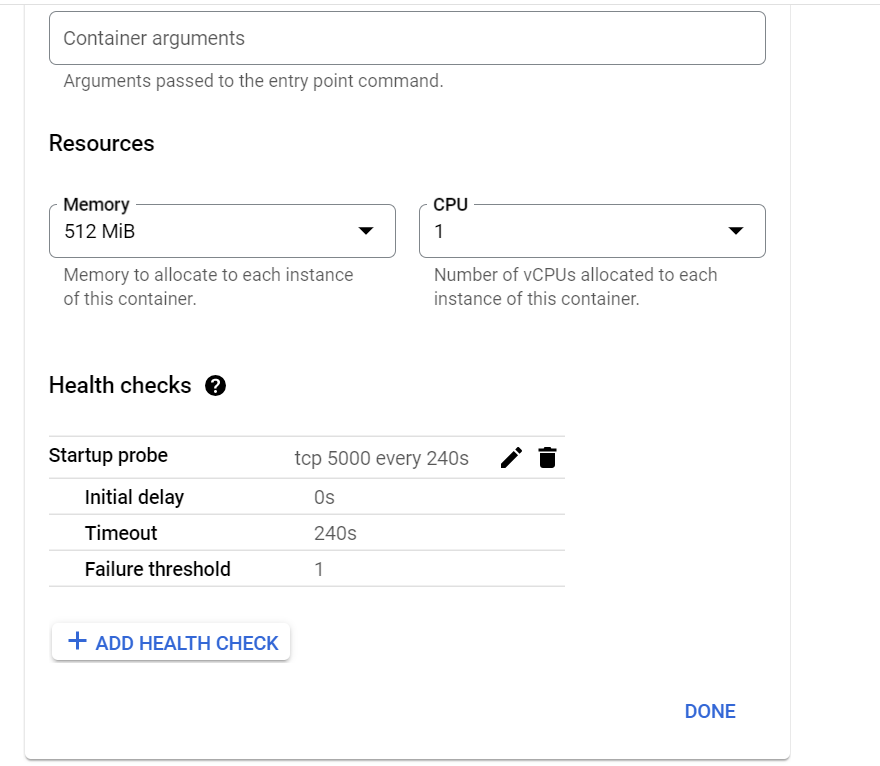
Task: Select the 512 MiB Memory value
Action: click(x=100, y=232)
